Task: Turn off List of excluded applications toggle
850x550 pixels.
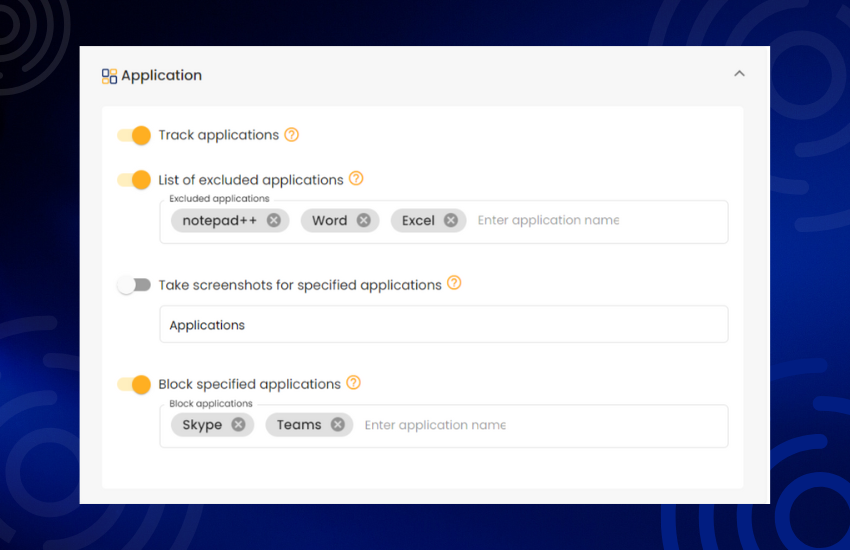Action: 134,179
